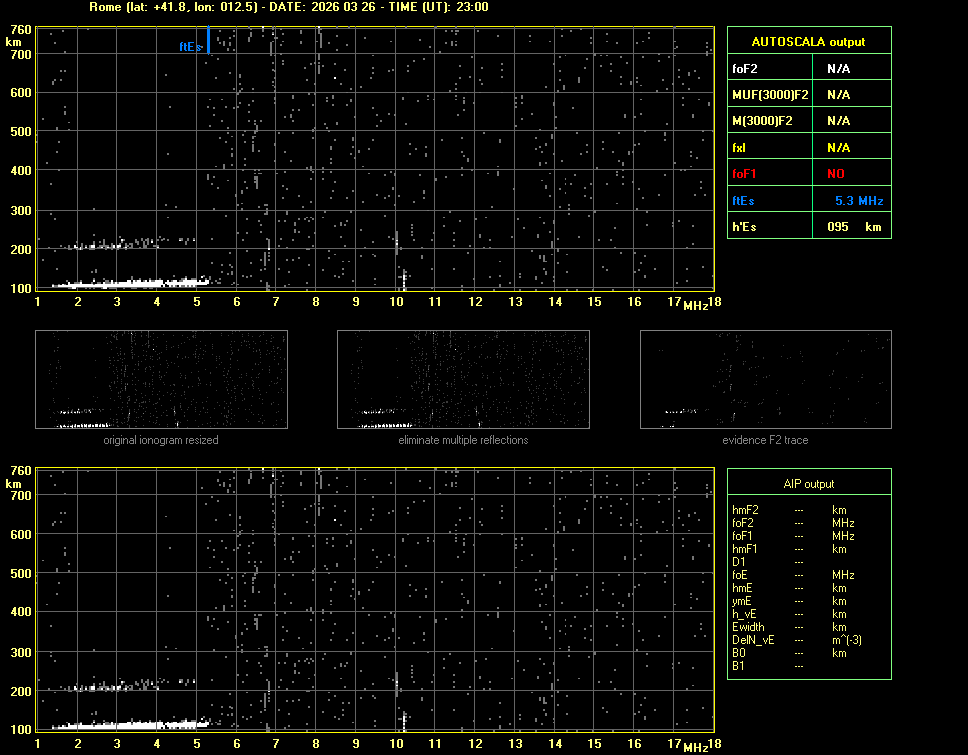Viewport: 968px width, 755px height.
Task: Click the 10 MHz label on upper ionogram axis
Action: 396,302
